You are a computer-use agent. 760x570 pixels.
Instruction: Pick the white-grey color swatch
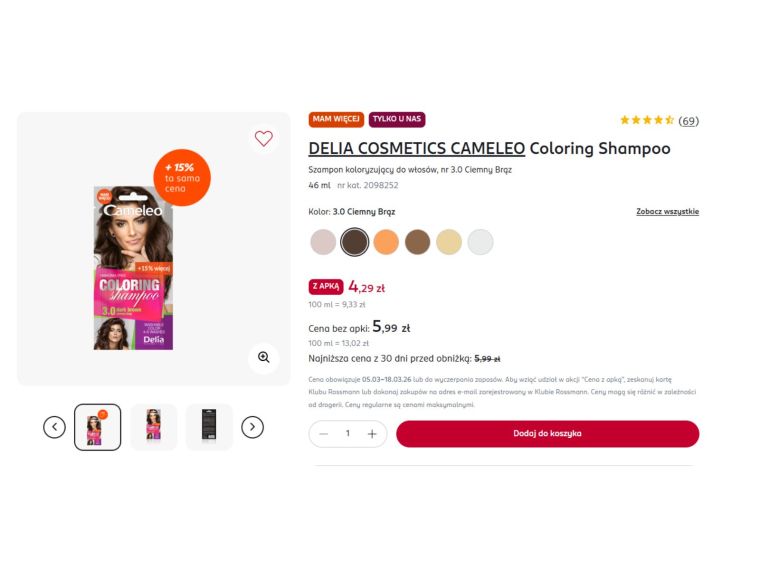coord(480,242)
